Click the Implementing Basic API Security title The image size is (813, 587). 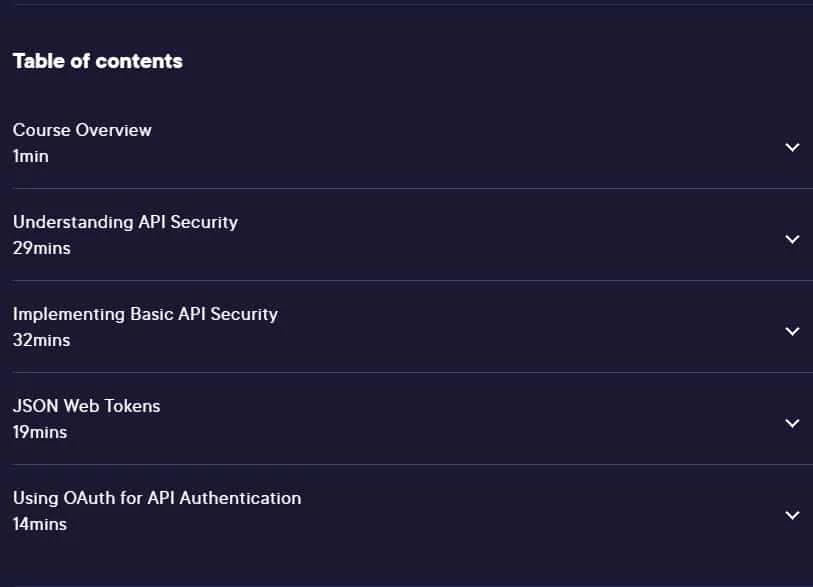(x=145, y=314)
